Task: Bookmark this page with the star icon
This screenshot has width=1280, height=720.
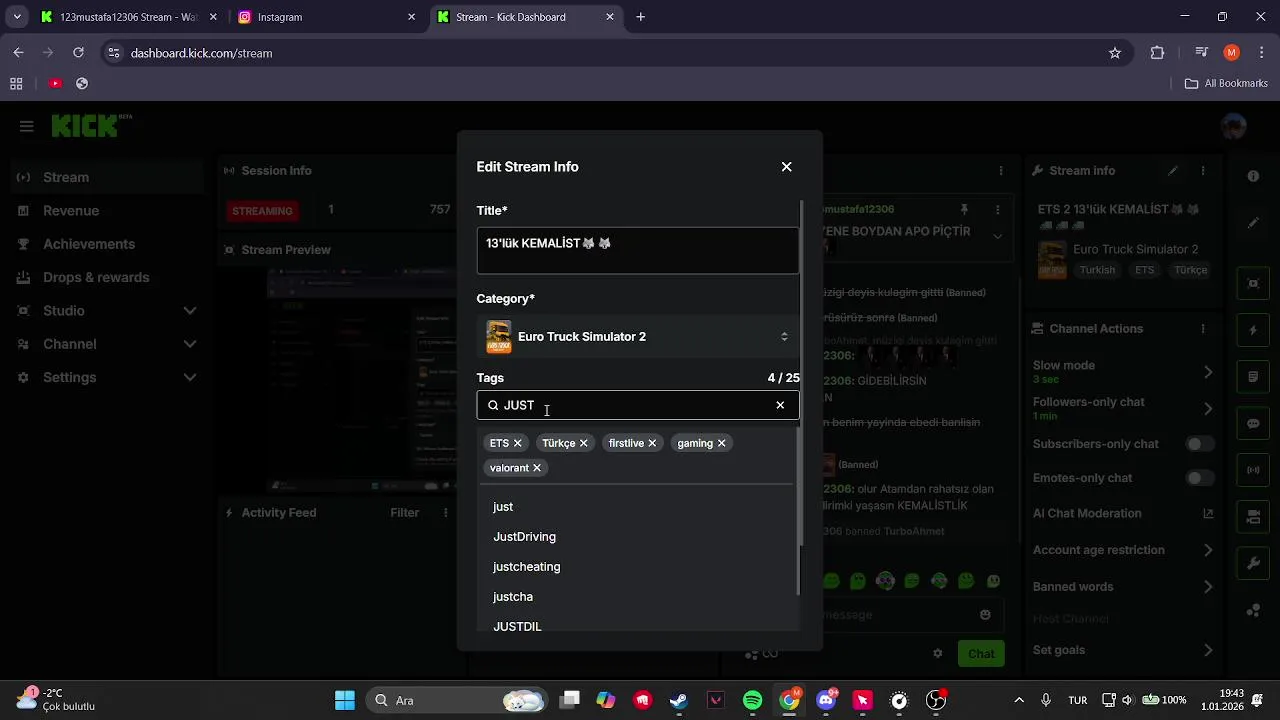Action: (1115, 53)
